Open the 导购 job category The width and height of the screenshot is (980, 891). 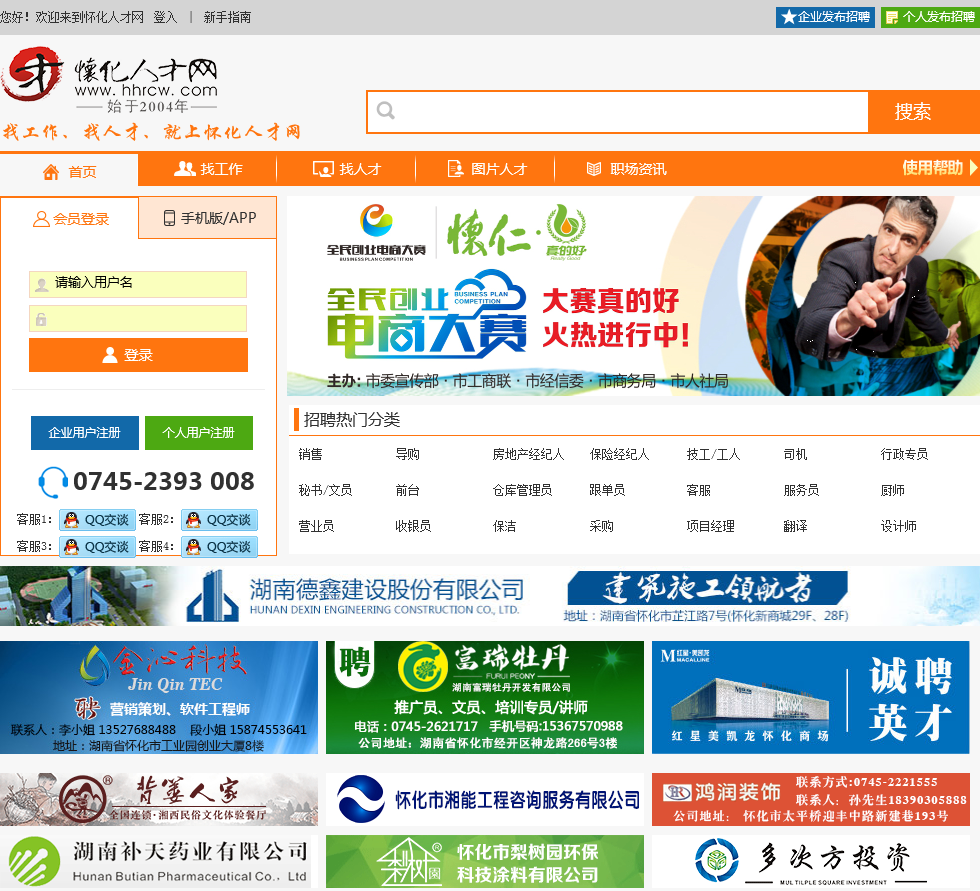408,454
